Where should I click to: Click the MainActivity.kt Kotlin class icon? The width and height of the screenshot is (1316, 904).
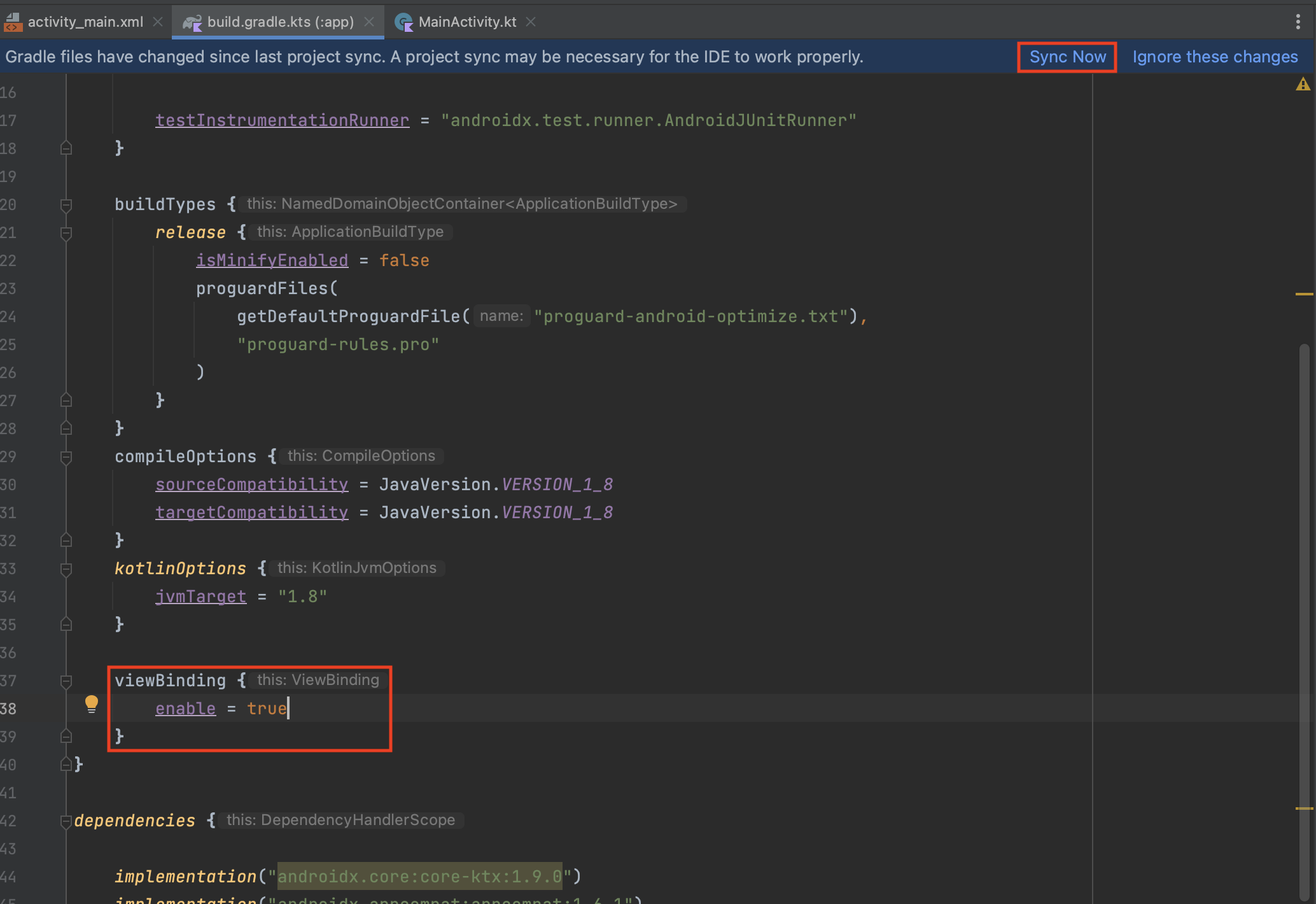tap(403, 22)
